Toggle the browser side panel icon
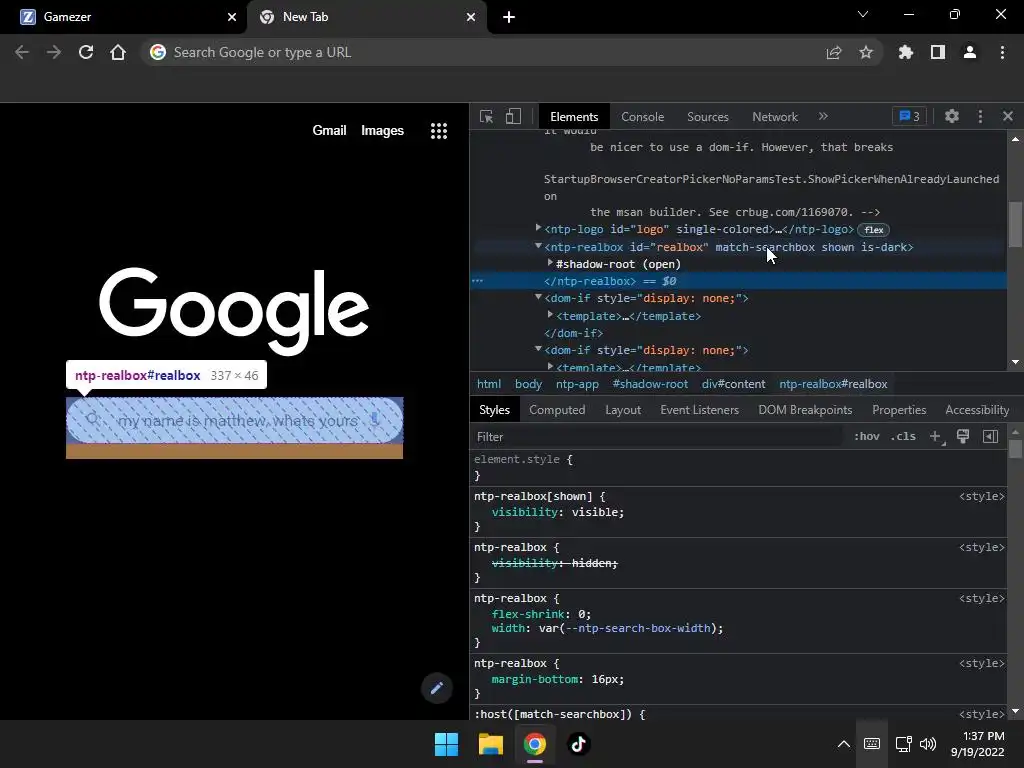 click(938, 52)
